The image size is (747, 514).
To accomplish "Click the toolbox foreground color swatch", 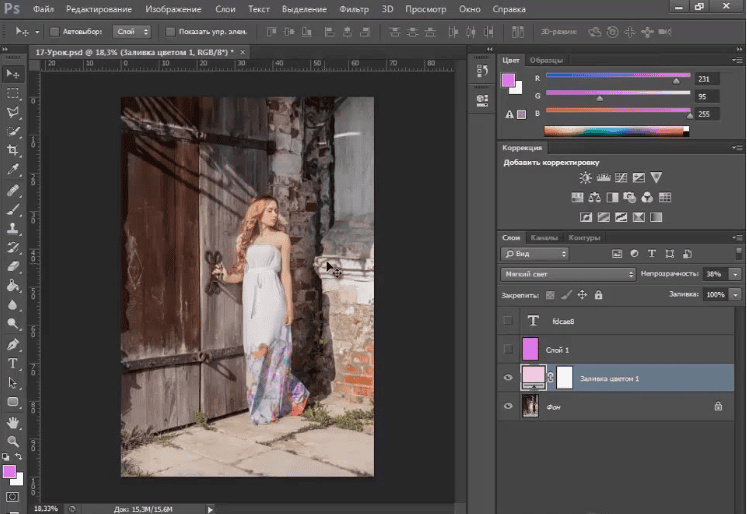I will [x=9, y=471].
